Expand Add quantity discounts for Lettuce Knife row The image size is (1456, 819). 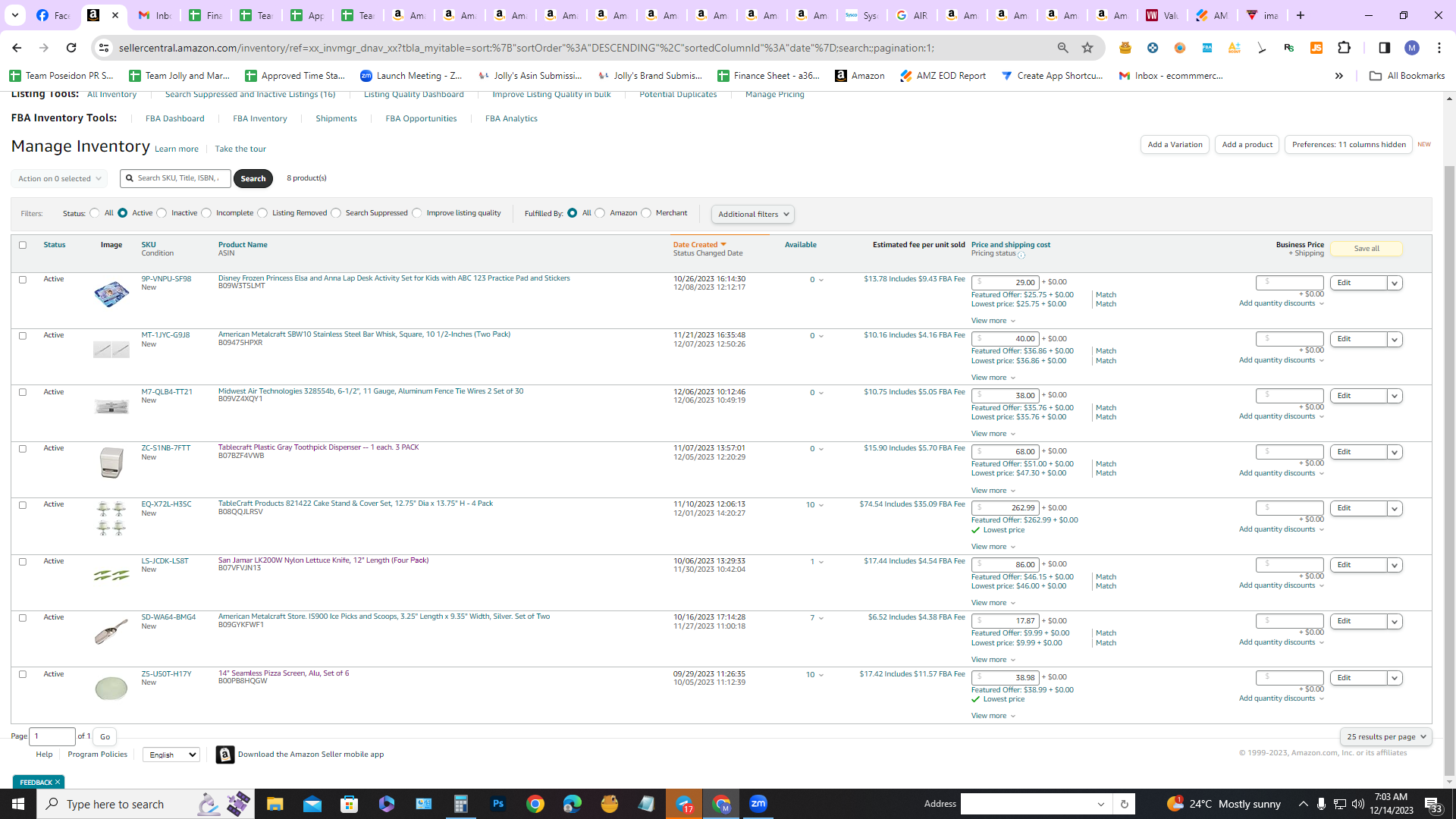[x=1282, y=585]
